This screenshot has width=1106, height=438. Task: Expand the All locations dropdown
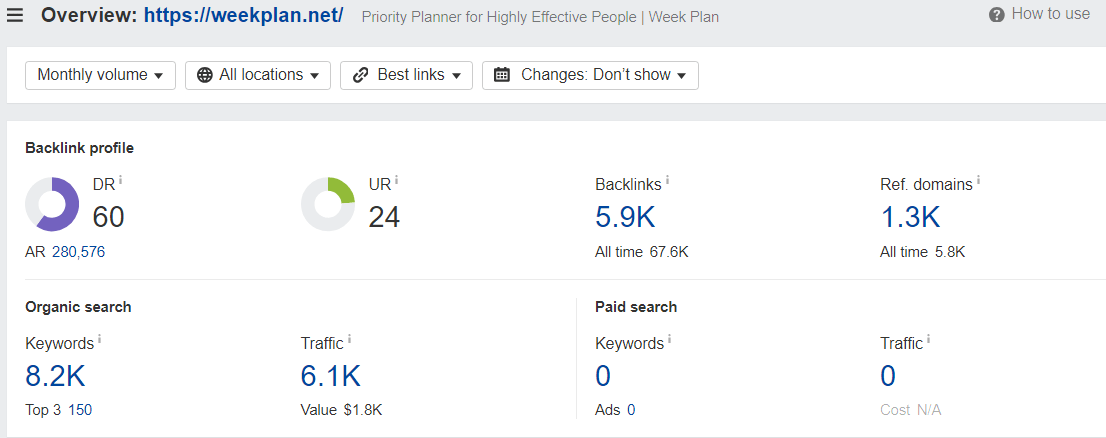(x=258, y=75)
